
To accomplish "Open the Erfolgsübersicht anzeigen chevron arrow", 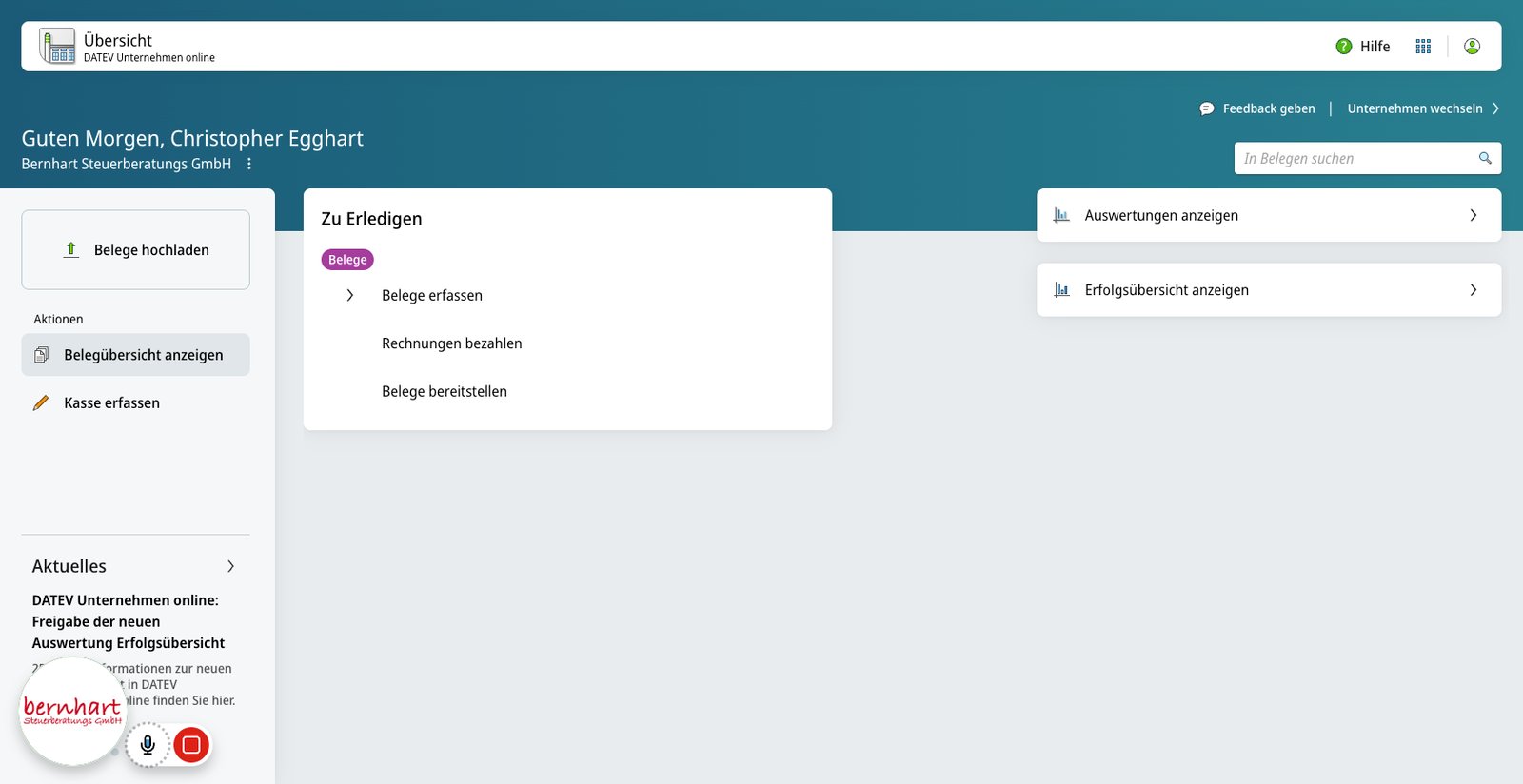I will 1473,290.
